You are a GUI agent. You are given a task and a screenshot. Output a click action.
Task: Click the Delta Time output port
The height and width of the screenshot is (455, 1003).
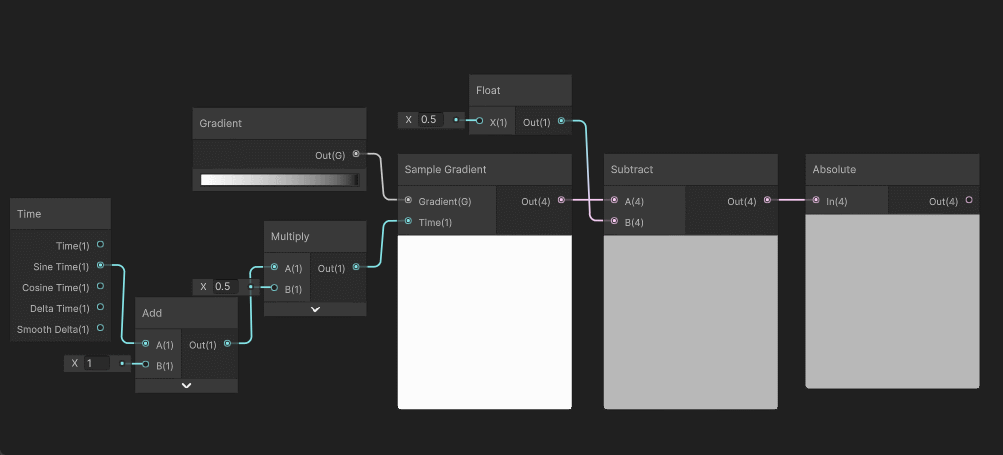[x=100, y=308]
